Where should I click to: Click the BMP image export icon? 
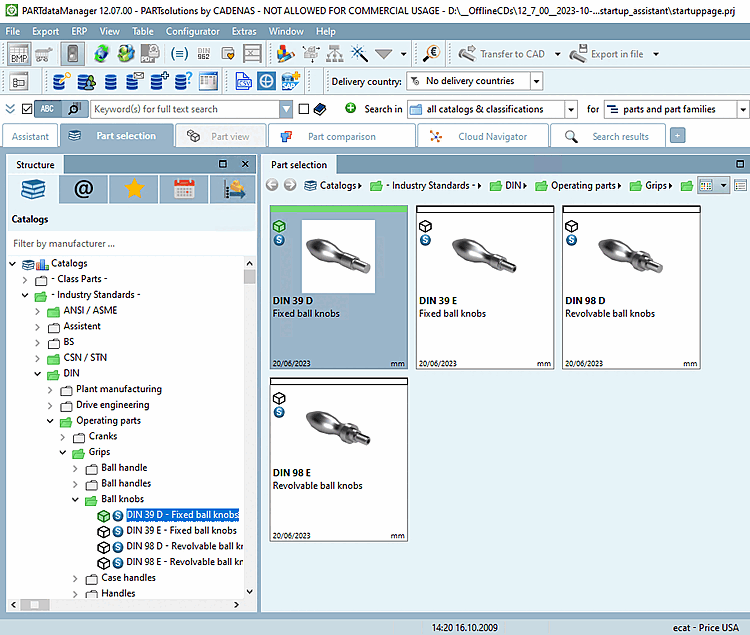click(x=19, y=54)
